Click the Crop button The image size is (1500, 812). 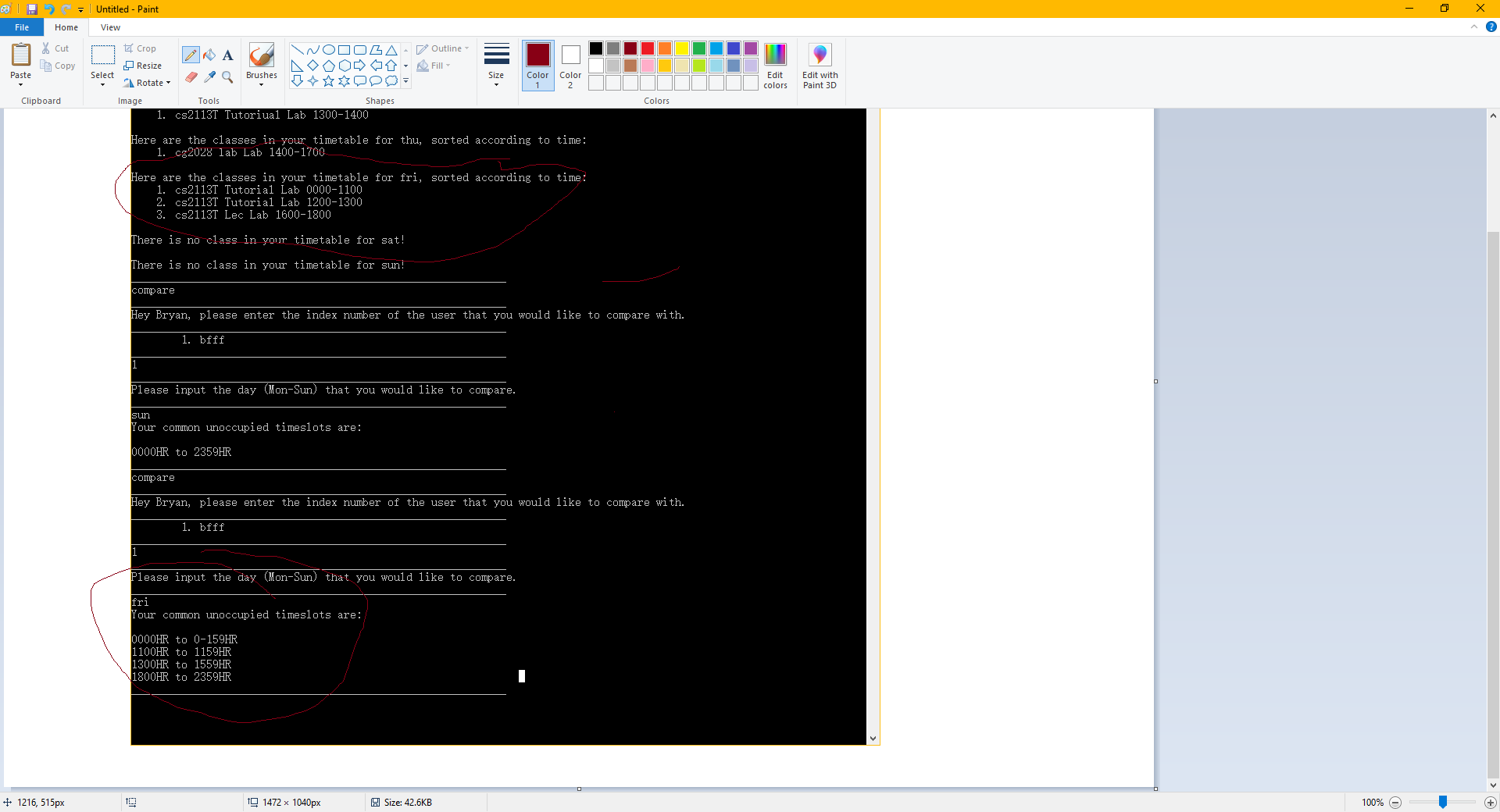(141, 48)
